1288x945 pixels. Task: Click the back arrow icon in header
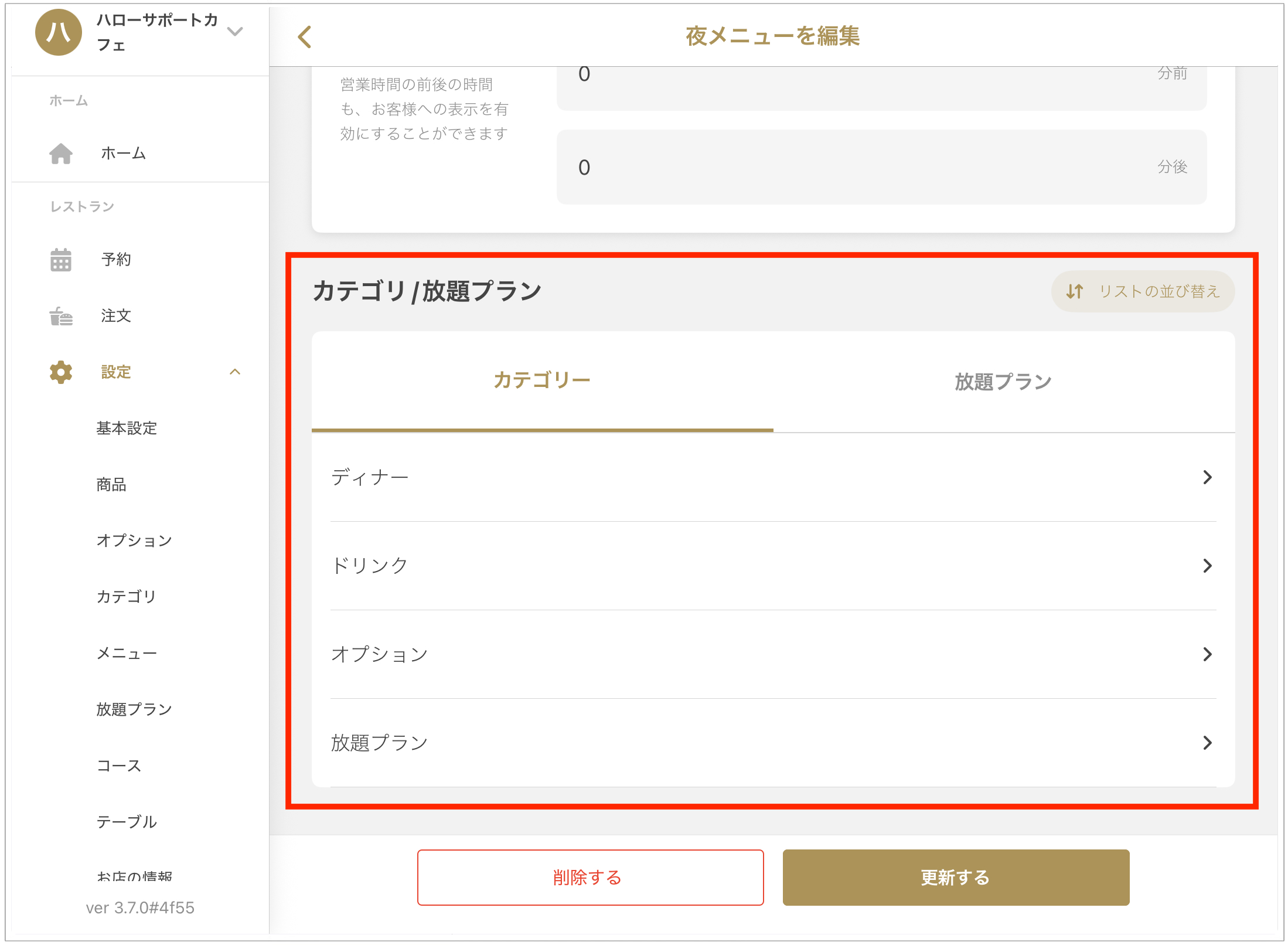coord(305,37)
